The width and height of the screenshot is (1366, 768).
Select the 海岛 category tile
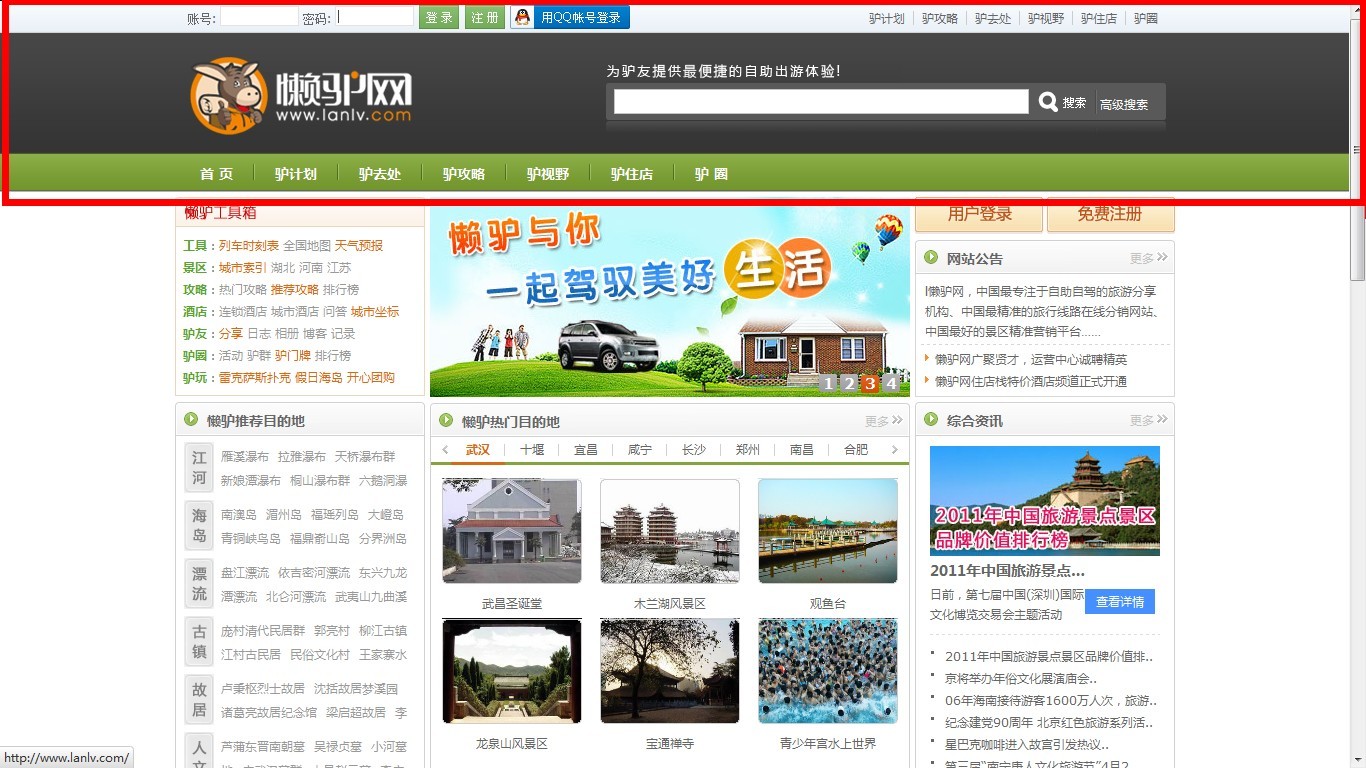199,526
